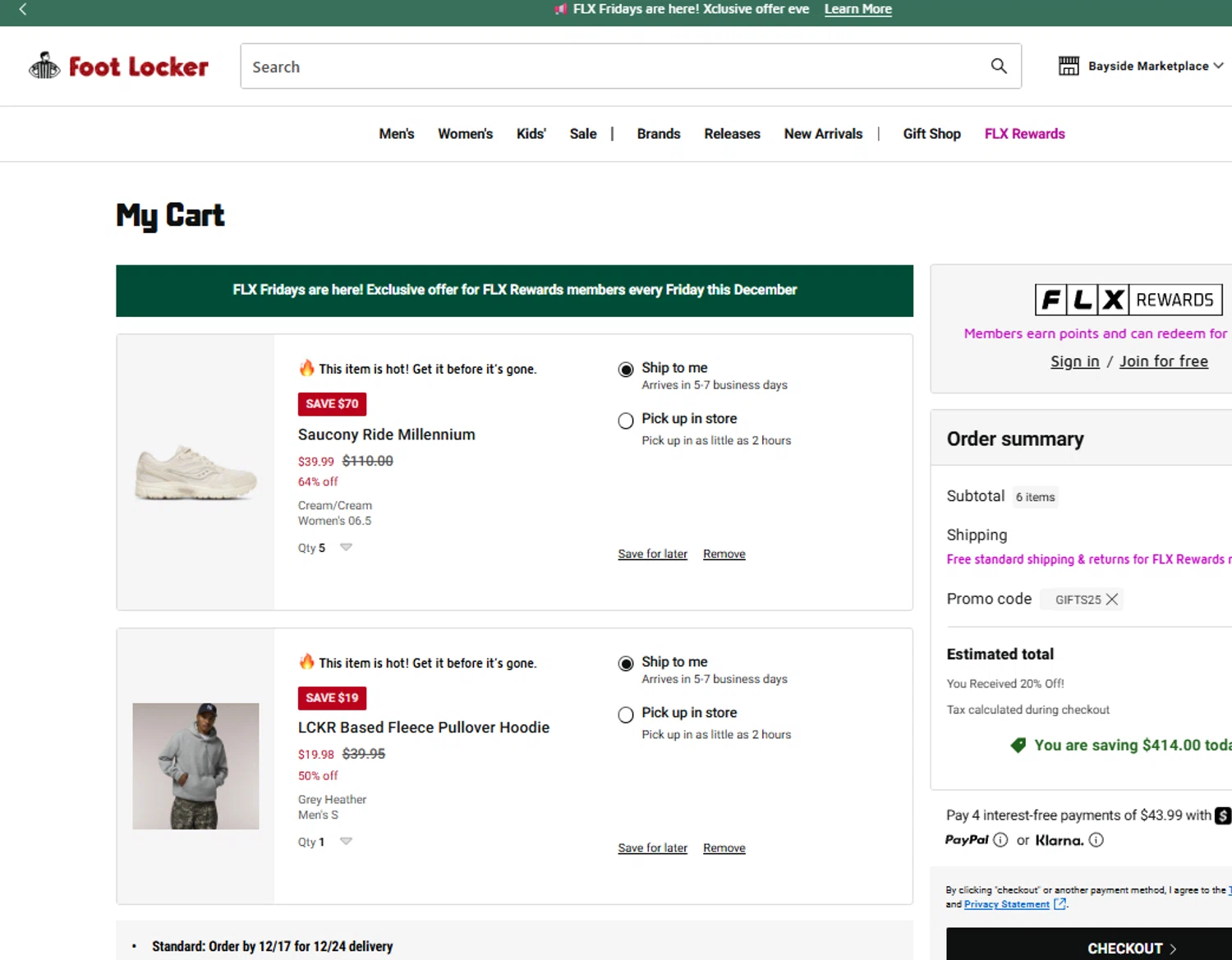The image size is (1232, 960).
Task: Click the Foot Locker logo
Action: click(119, 66)
